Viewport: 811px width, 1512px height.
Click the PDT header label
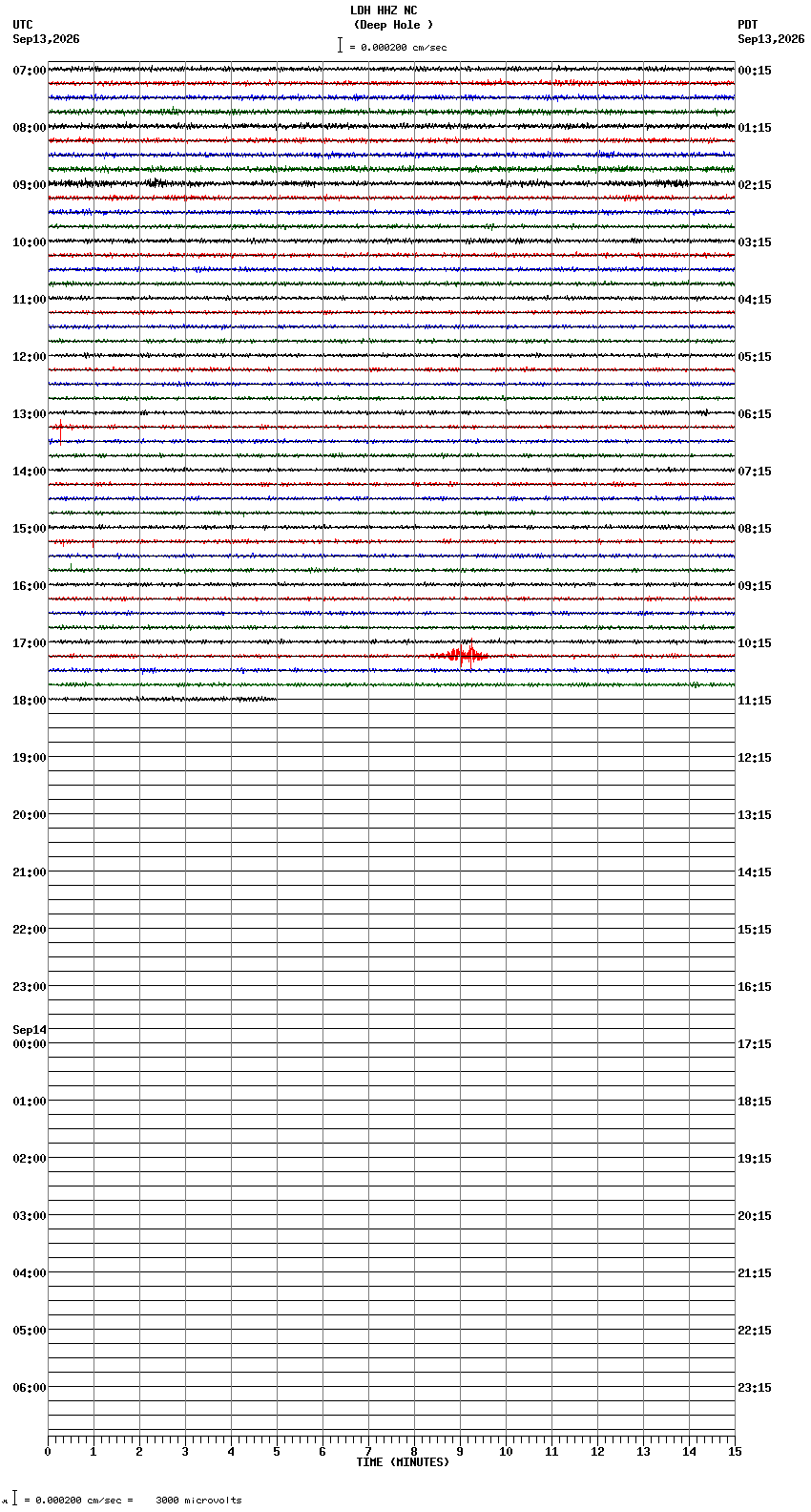pos(748,25)
